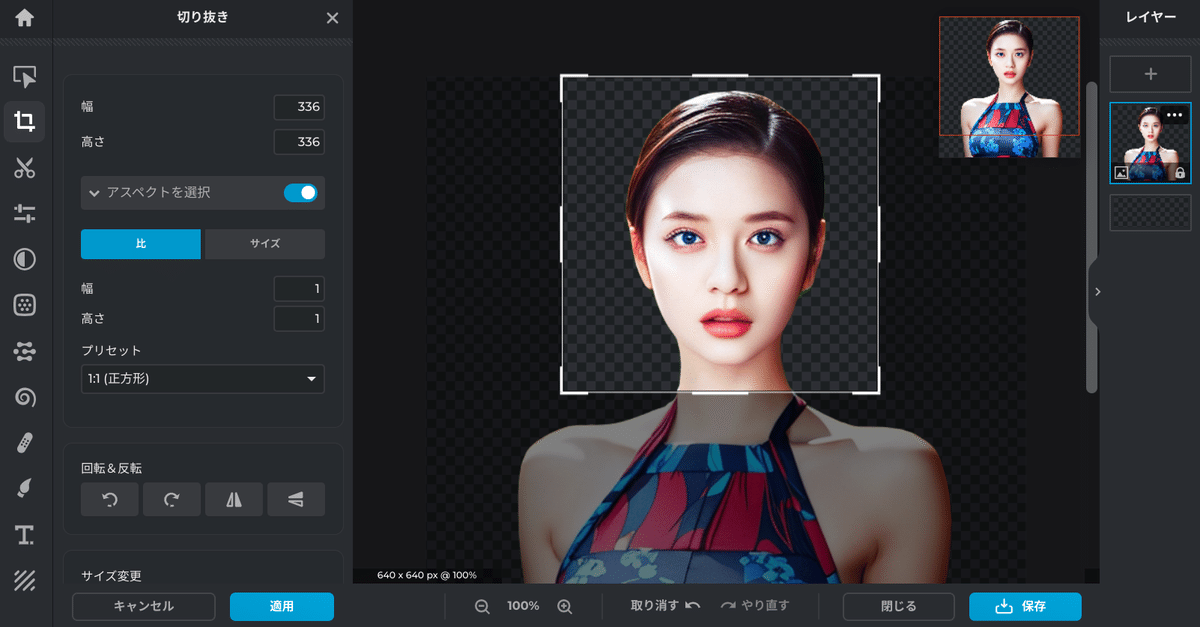Zoom in with the plus magnifier
This screenshot has width=1200, height=627.
point(564,606)
